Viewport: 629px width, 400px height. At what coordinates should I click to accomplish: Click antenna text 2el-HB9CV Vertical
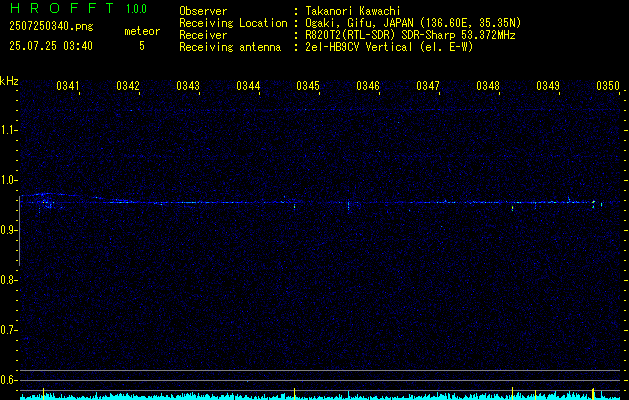tap(359, 47)
